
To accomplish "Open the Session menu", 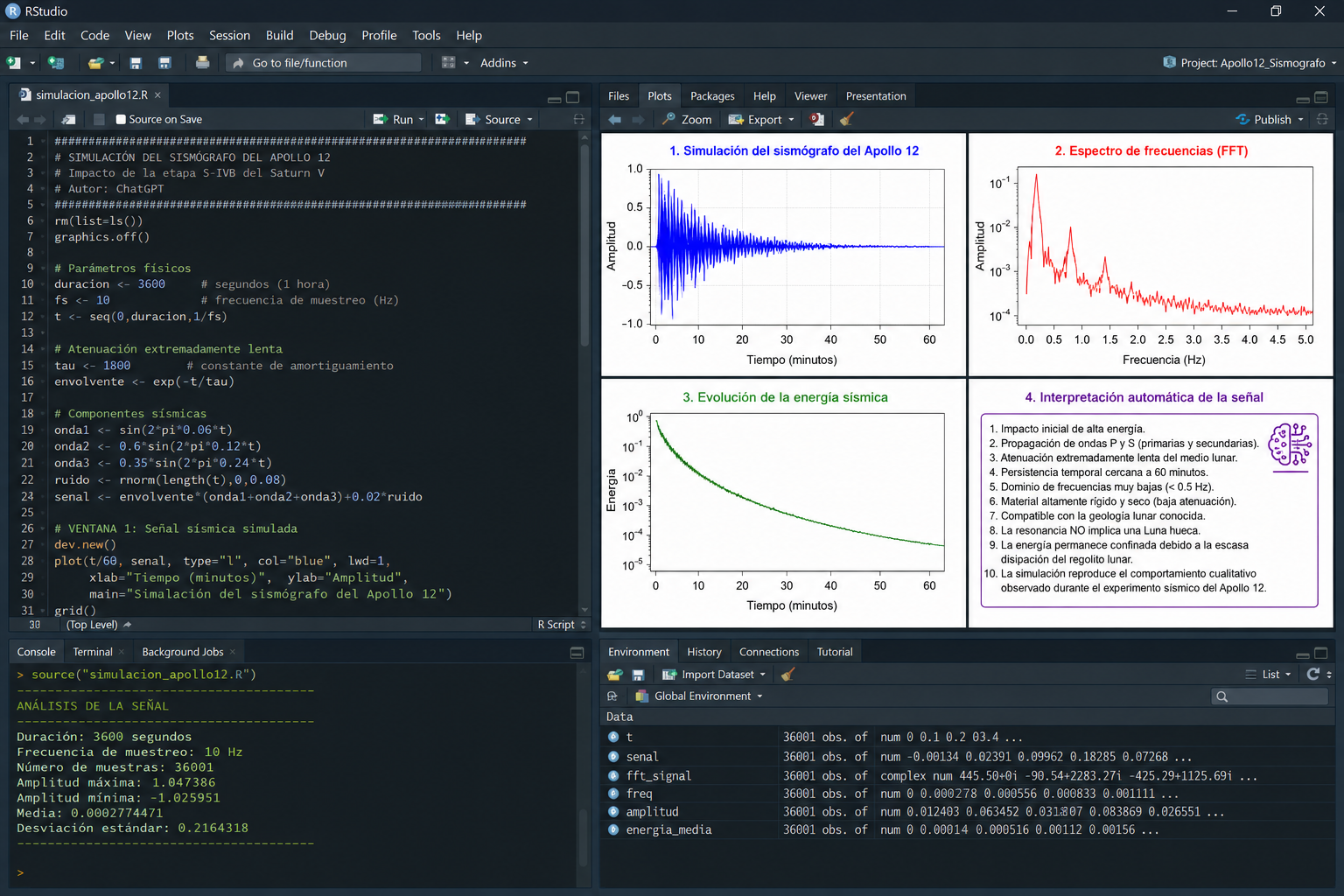I will 229,35.
